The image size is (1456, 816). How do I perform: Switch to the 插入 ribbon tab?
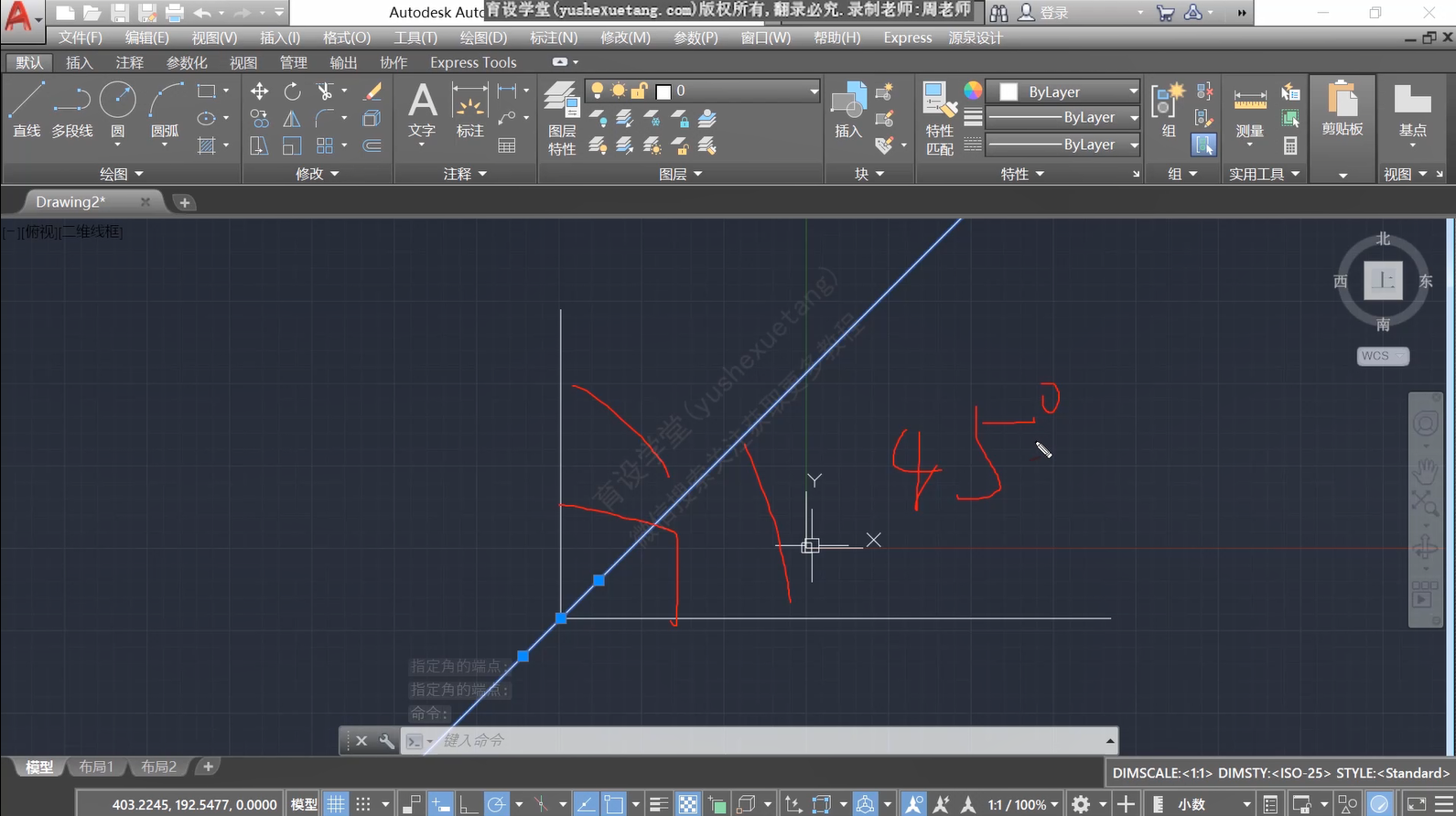tap(80, 62)
